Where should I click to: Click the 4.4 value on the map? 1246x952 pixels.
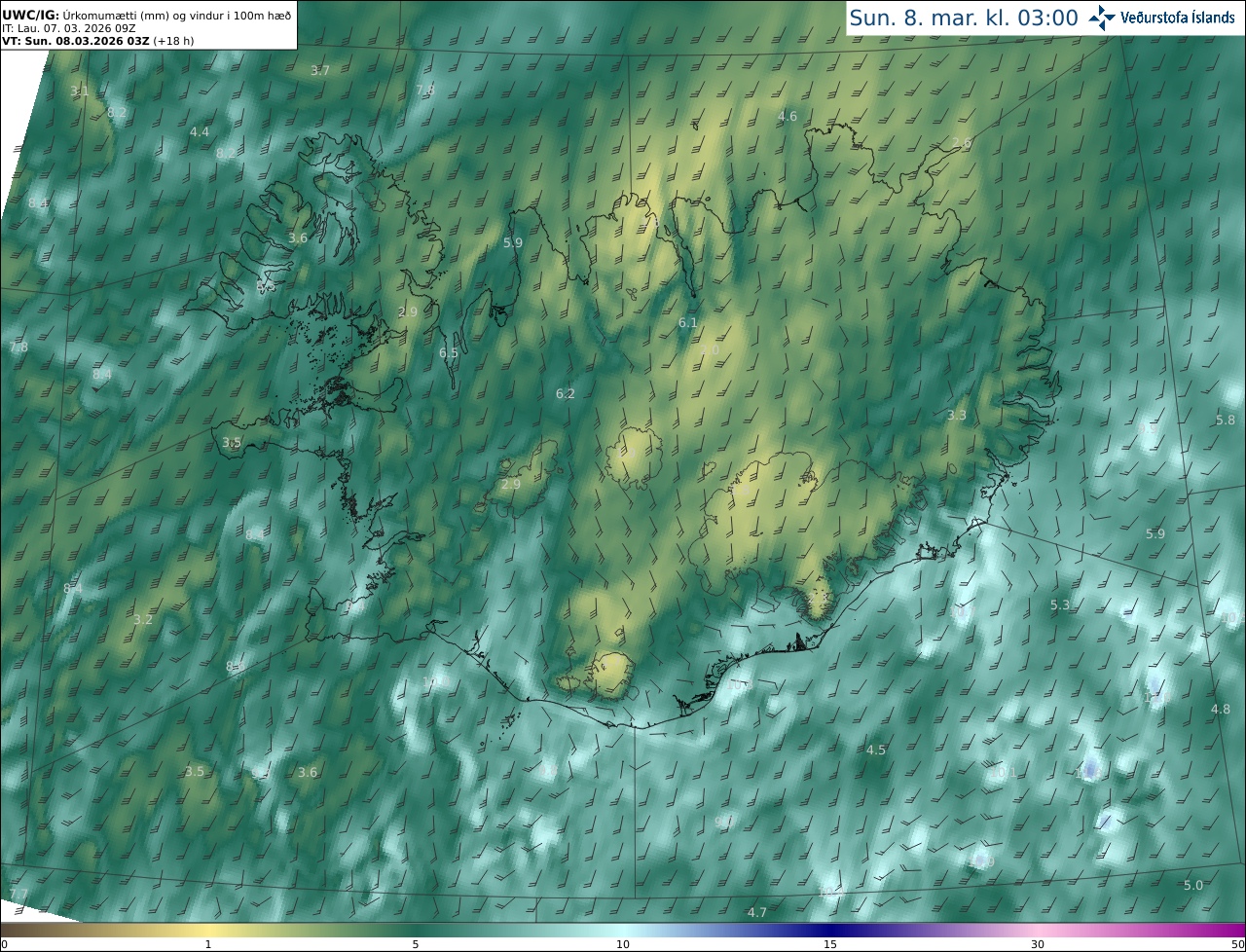pos(200,131)
